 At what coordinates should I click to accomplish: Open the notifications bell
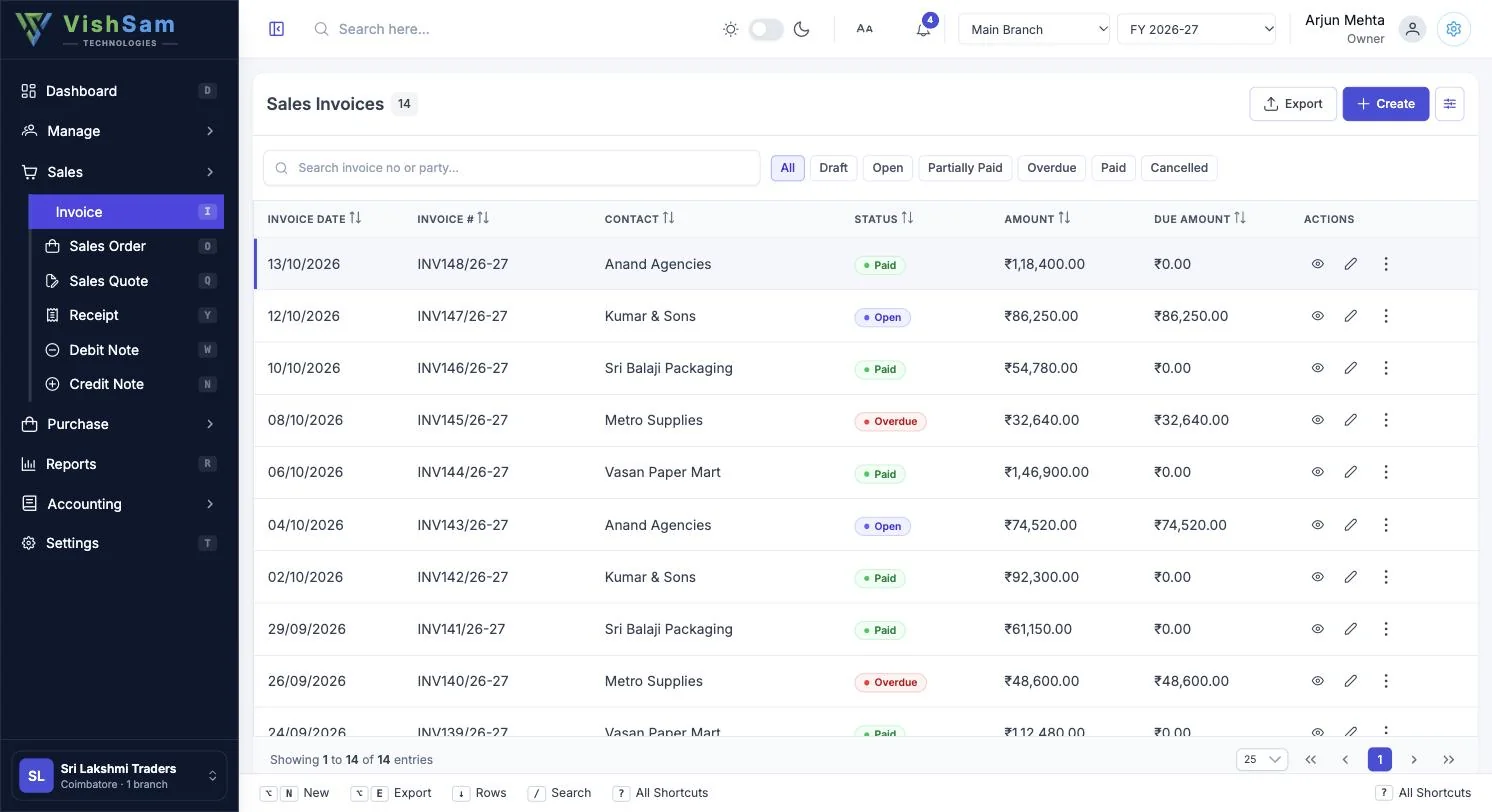[923, 29]
